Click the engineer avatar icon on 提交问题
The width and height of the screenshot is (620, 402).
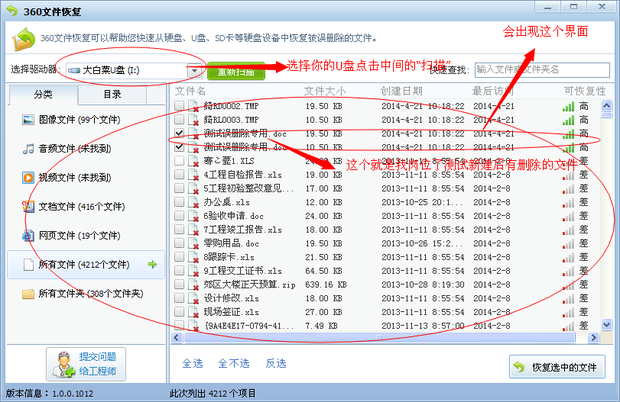coord(64,364)
